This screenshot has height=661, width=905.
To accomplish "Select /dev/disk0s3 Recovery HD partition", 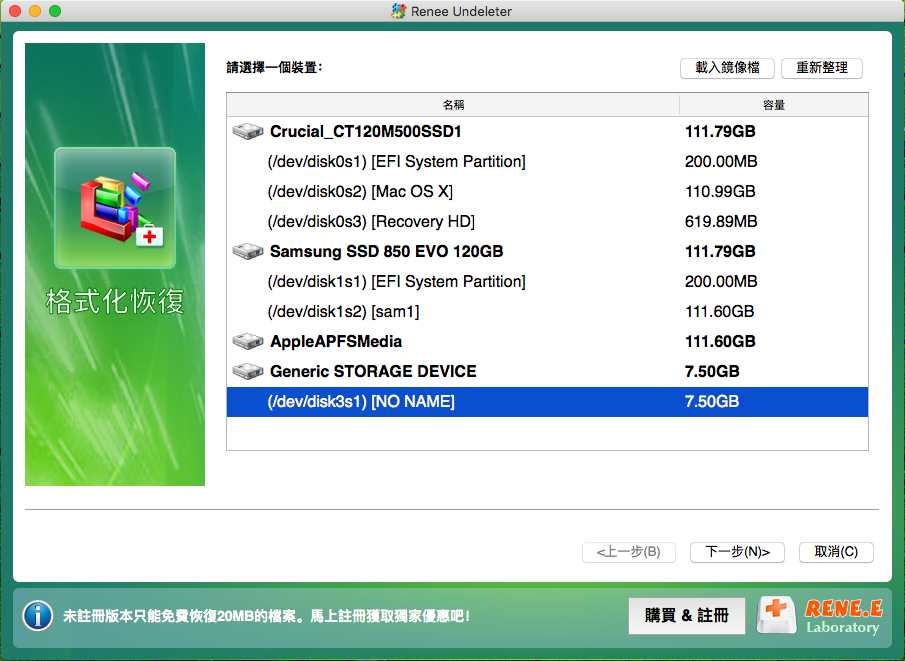I will pyautogui.click(x=547, y=222).
